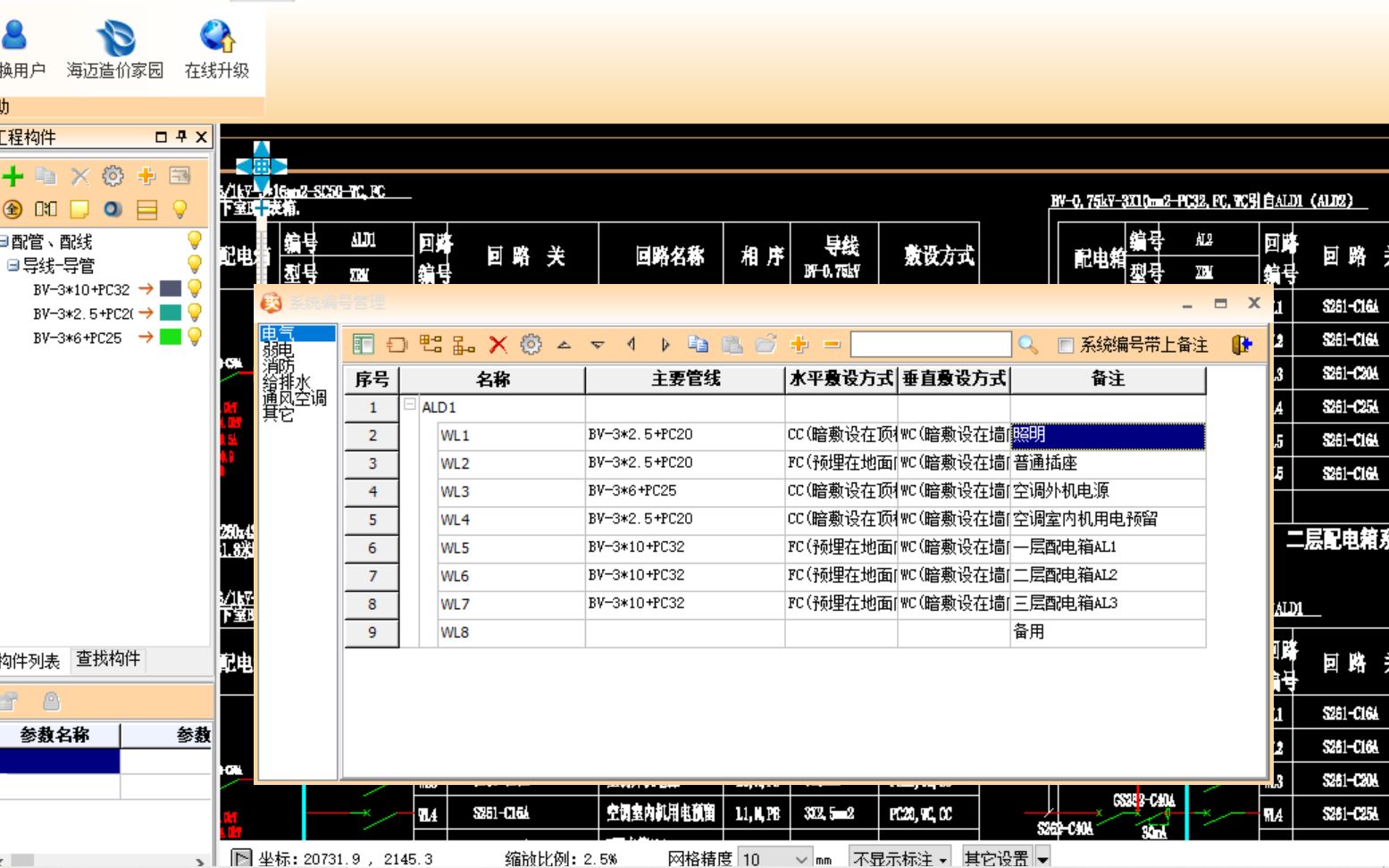Click the green plus icon in 工程构件 panel
This screenshot has height=868, width=1389.
(13, 175)
